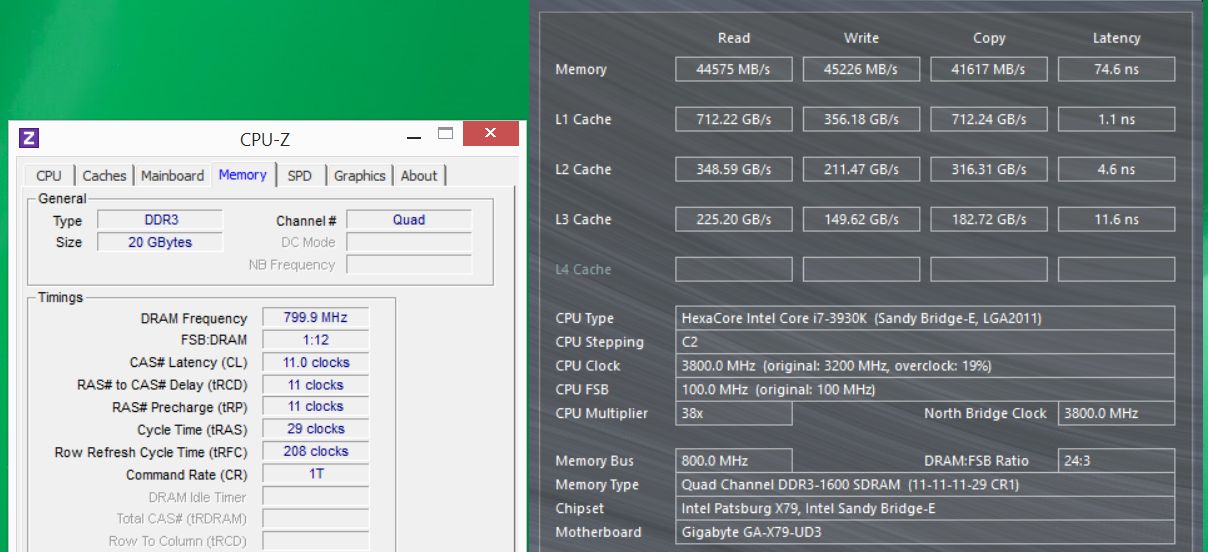Click the 11.0 clocks CAS Latency value
The image size is (1208, 552).
(315, 362)
